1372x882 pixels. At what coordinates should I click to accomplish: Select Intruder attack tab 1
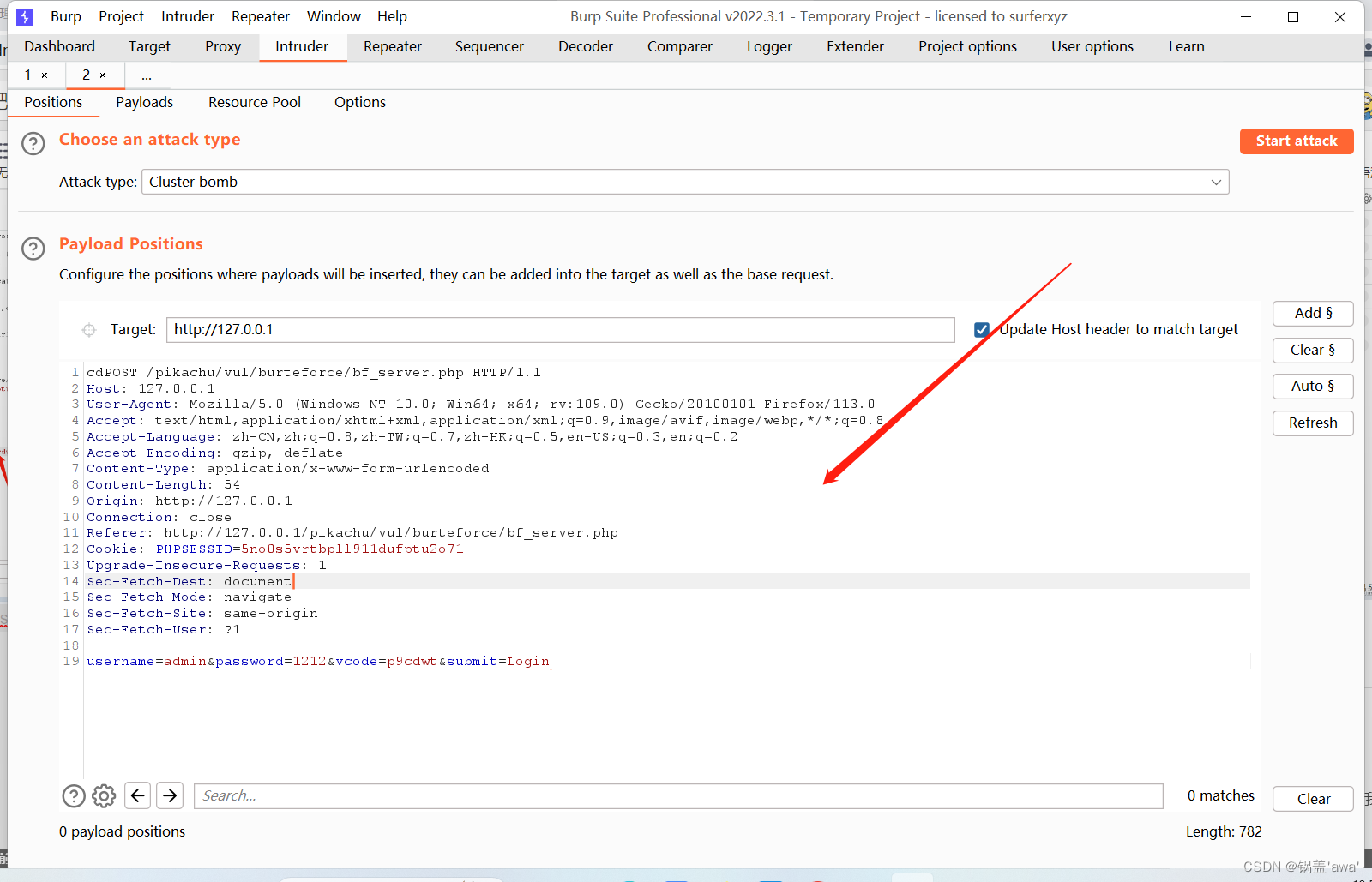coord(28,75)
